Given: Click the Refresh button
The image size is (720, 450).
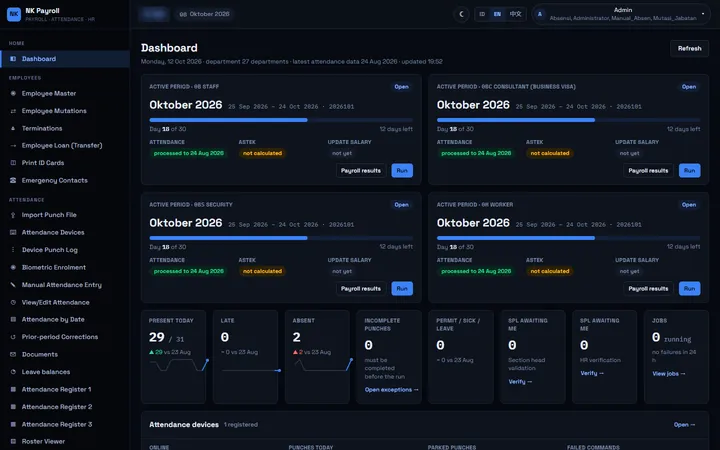Looking at the screenshot, I should pyautogui.click(x=689, y=48).
